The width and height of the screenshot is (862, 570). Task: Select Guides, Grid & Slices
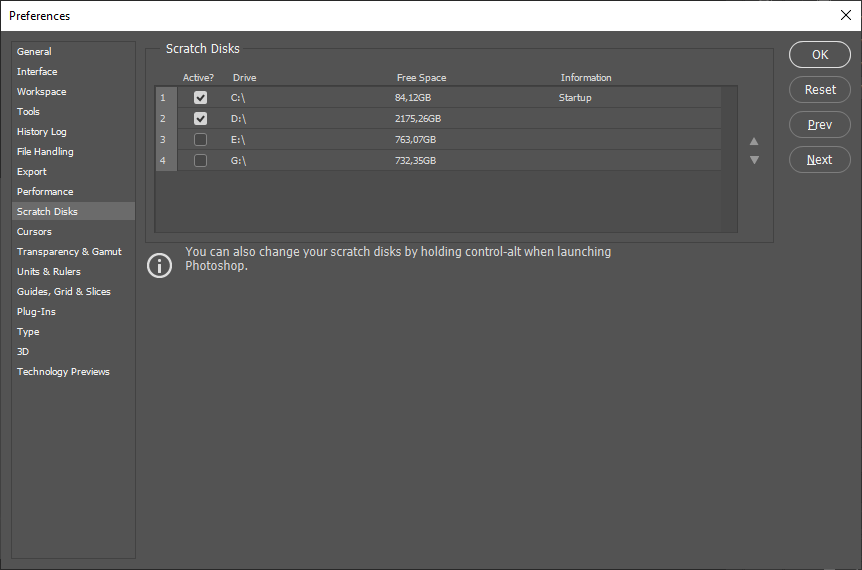click(x=73, y=292)
